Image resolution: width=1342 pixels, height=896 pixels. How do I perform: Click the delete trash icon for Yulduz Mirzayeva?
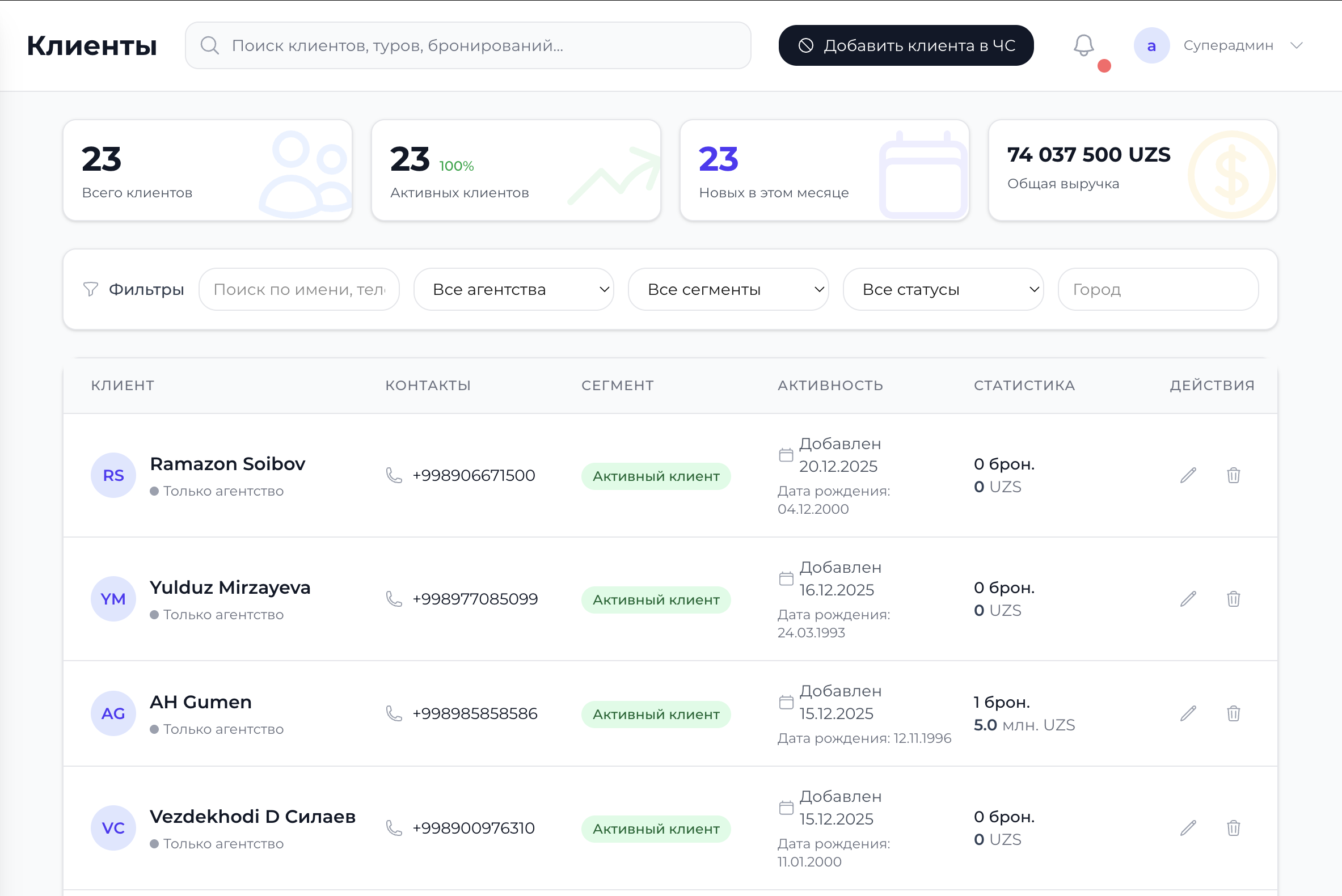pyautogui.click(x=1233, y=599)
